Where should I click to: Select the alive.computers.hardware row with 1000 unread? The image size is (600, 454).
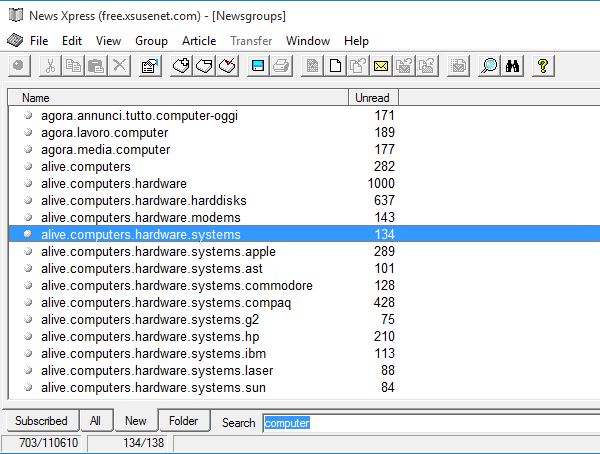[304, 183]
